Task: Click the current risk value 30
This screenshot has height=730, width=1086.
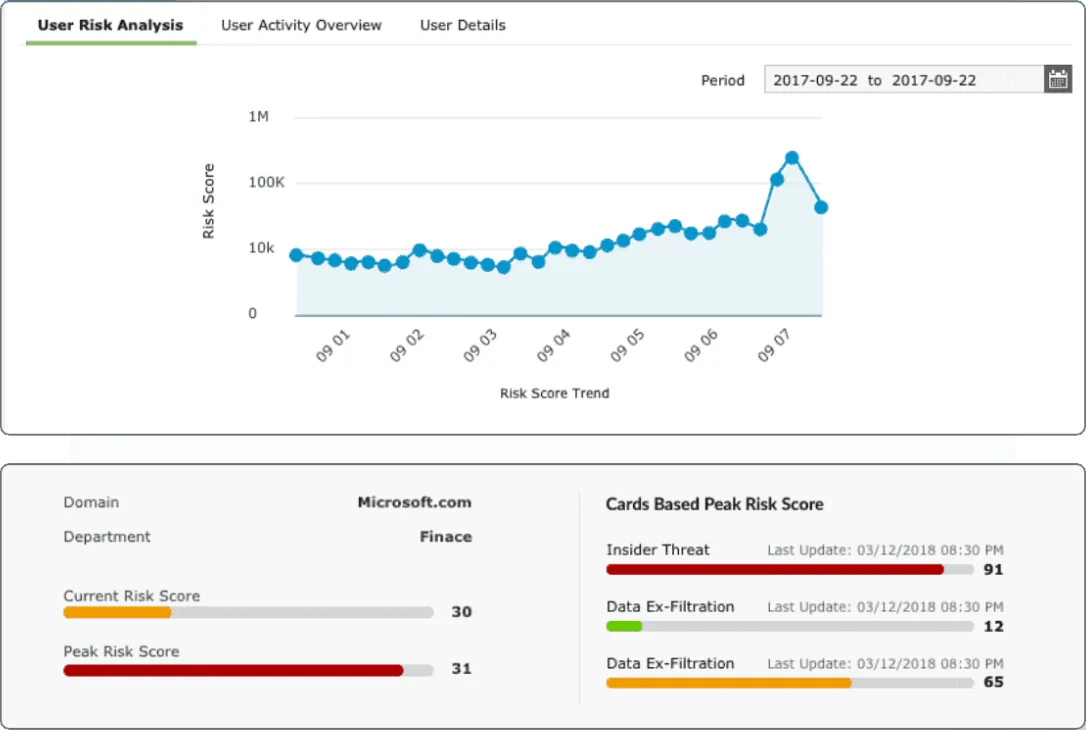Action: (x=461, y=612)
